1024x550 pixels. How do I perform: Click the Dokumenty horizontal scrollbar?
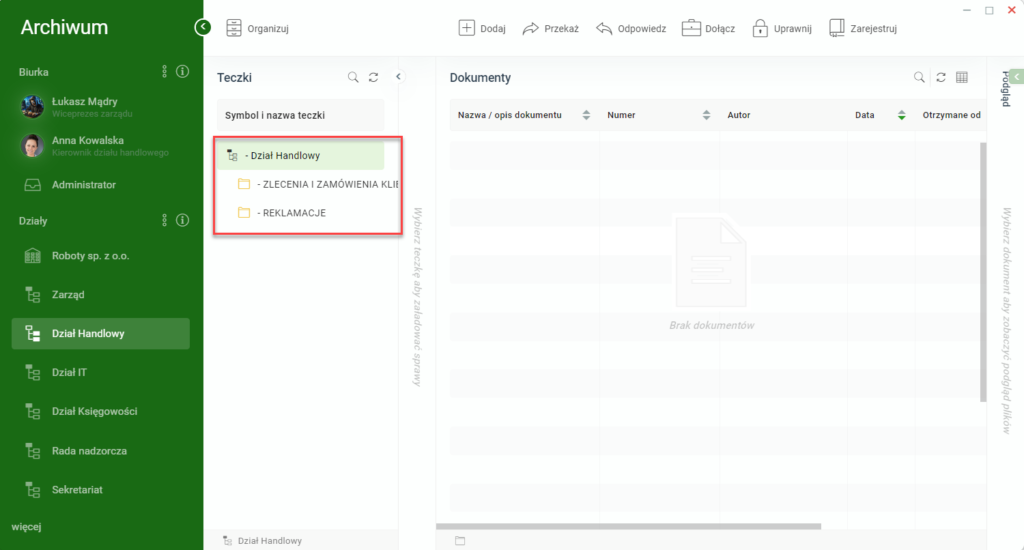click(628, 526)
